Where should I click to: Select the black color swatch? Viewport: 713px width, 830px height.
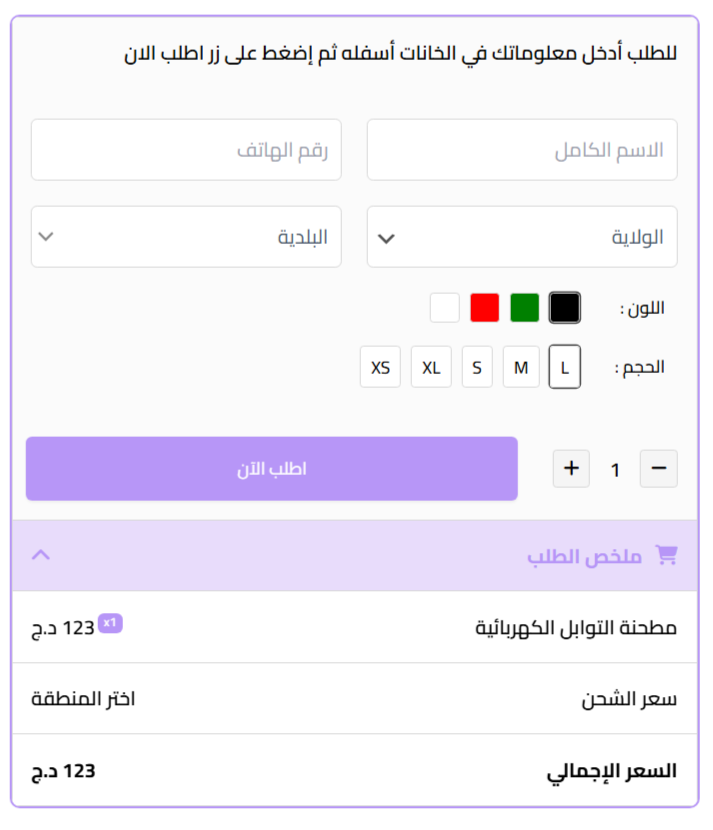(565, 308)
